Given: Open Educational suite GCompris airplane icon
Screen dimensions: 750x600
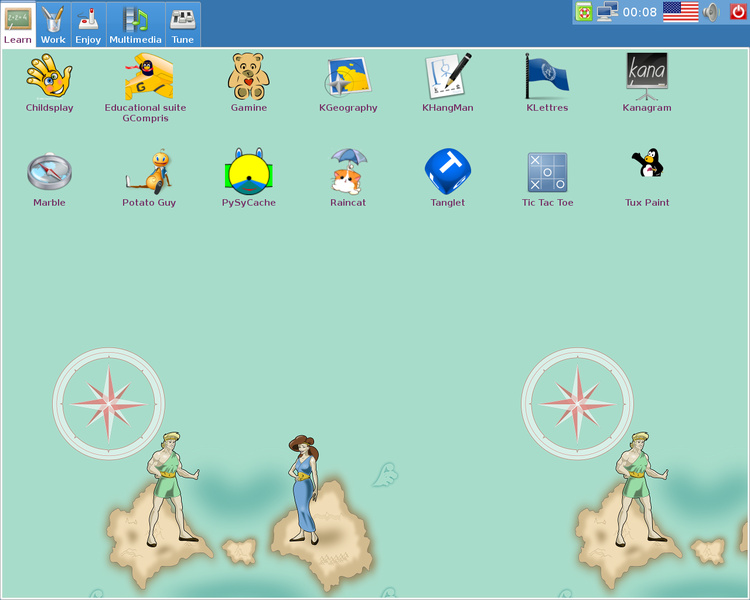Looking at the screenshot, I should (x=149, y=76).
